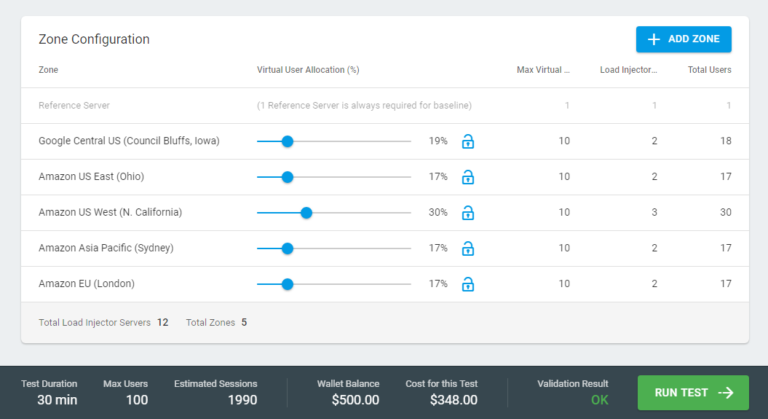Viewport: 768px width, 419px height.
Task: Click lock icon on Amazon Asia Pacific row
Action: [x=467, y=249]
